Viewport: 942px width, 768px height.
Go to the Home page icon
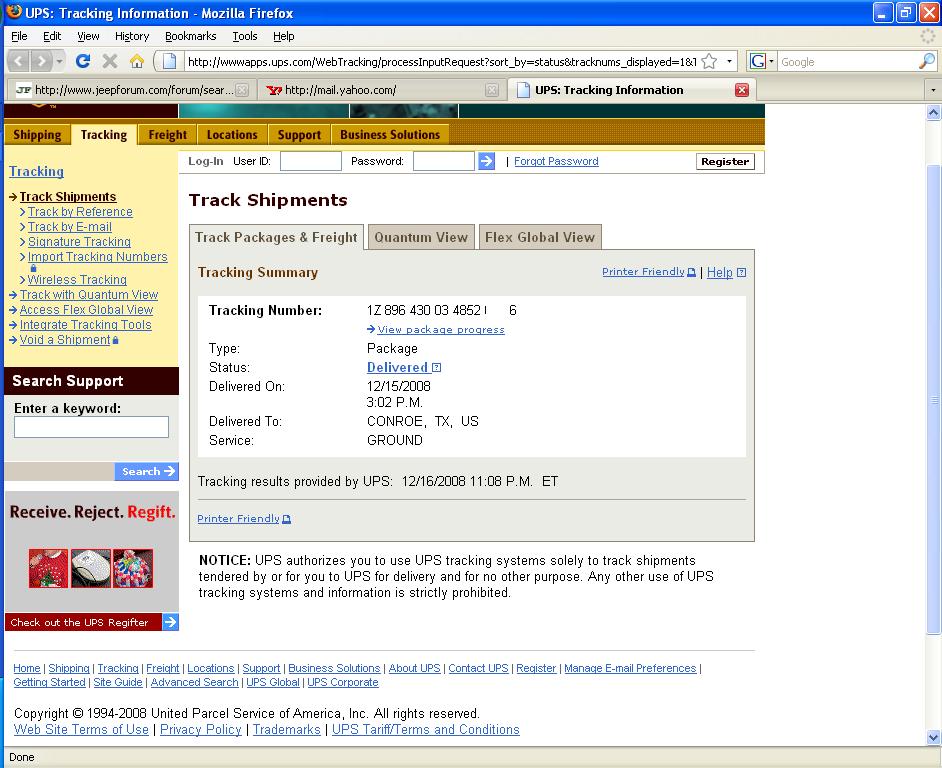point(137,61)
